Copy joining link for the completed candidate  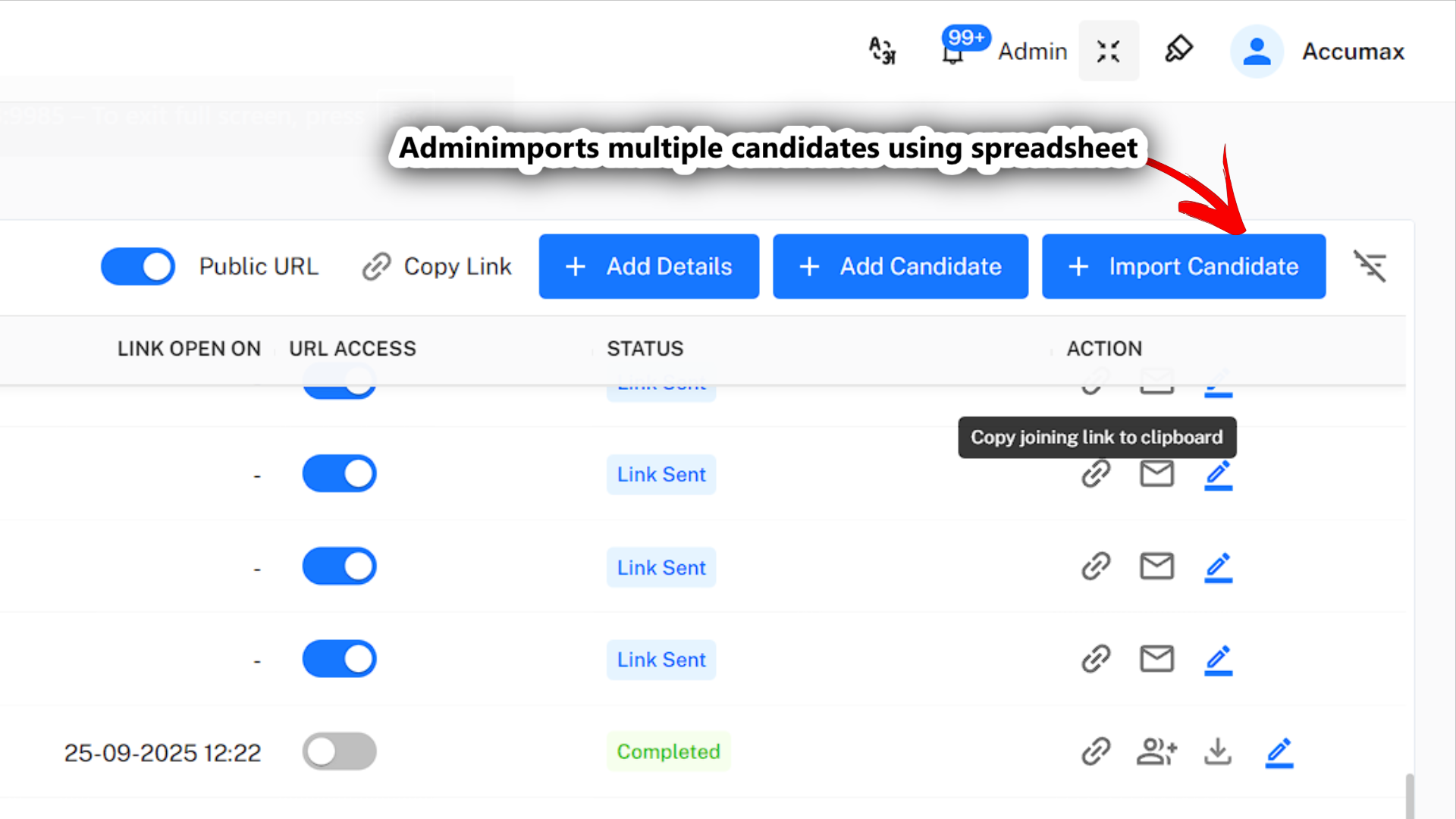click(x=1096, y=752)
